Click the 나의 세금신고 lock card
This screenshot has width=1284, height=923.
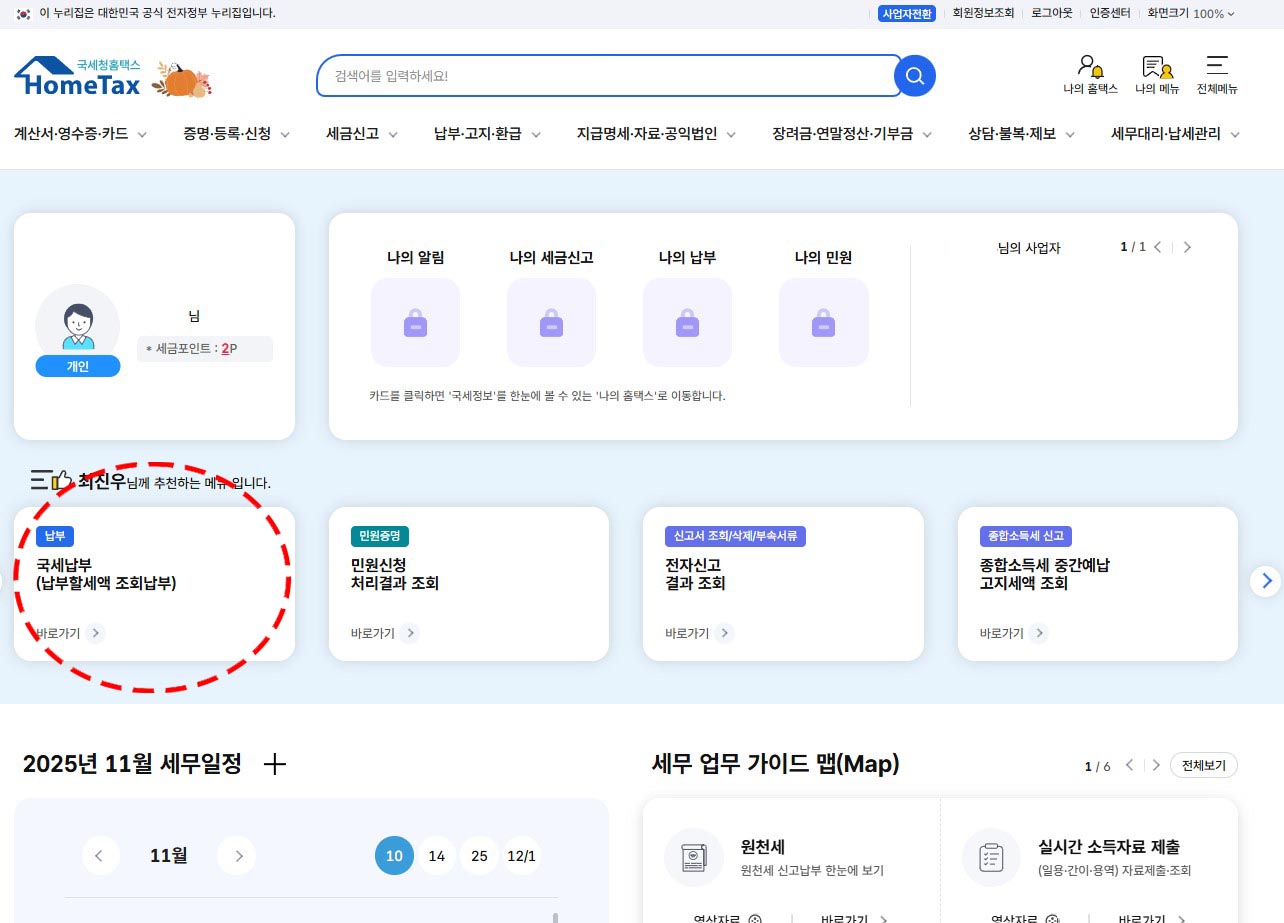(x=551, y=322)
